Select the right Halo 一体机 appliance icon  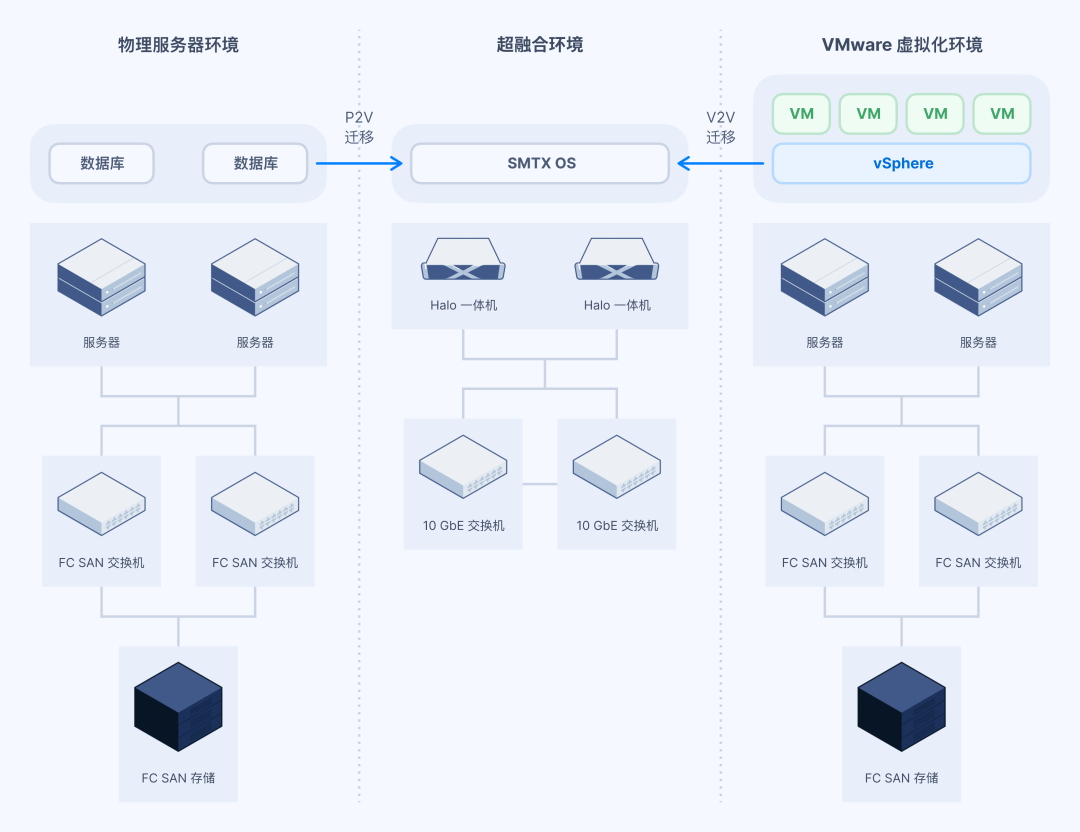pos(617,259)
